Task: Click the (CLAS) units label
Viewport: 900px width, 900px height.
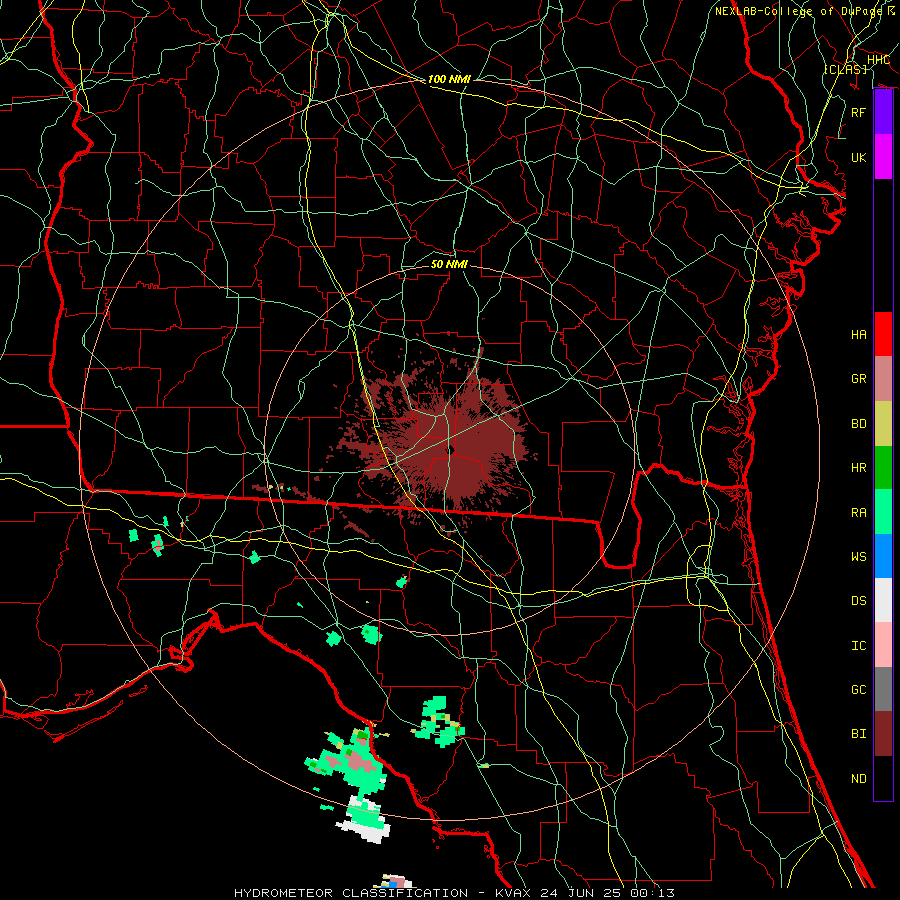Action: point(845,69)
